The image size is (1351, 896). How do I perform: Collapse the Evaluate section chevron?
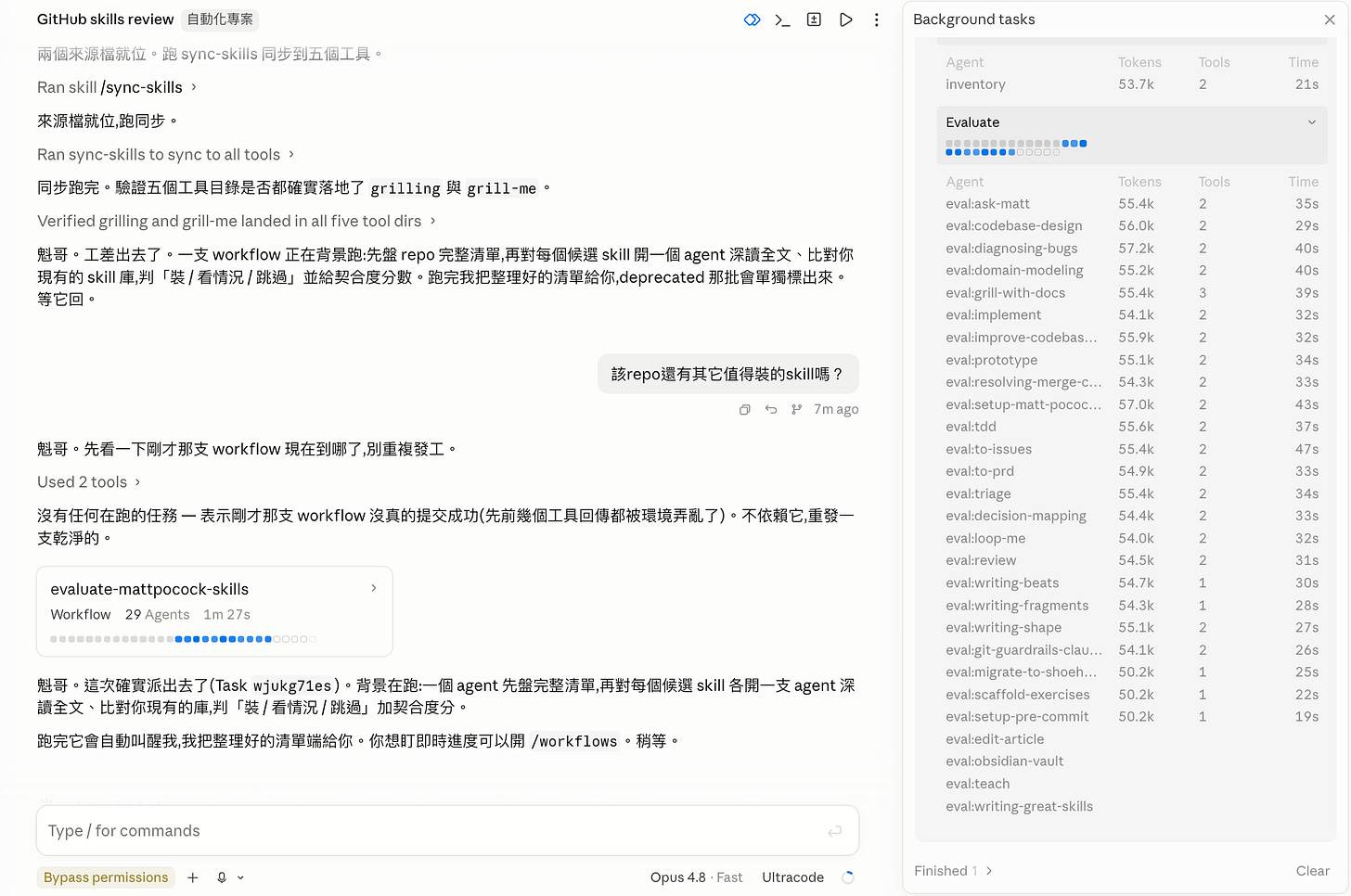1312,122
